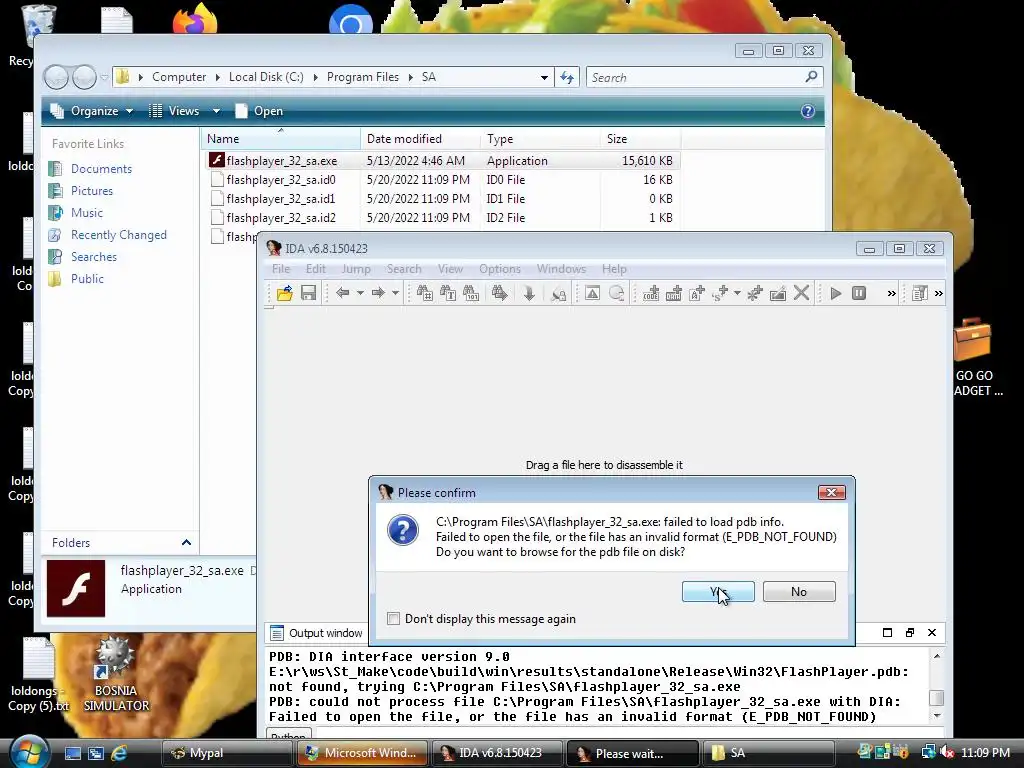Select flashplayer_32_sa.id1 file row

point(443,199)
